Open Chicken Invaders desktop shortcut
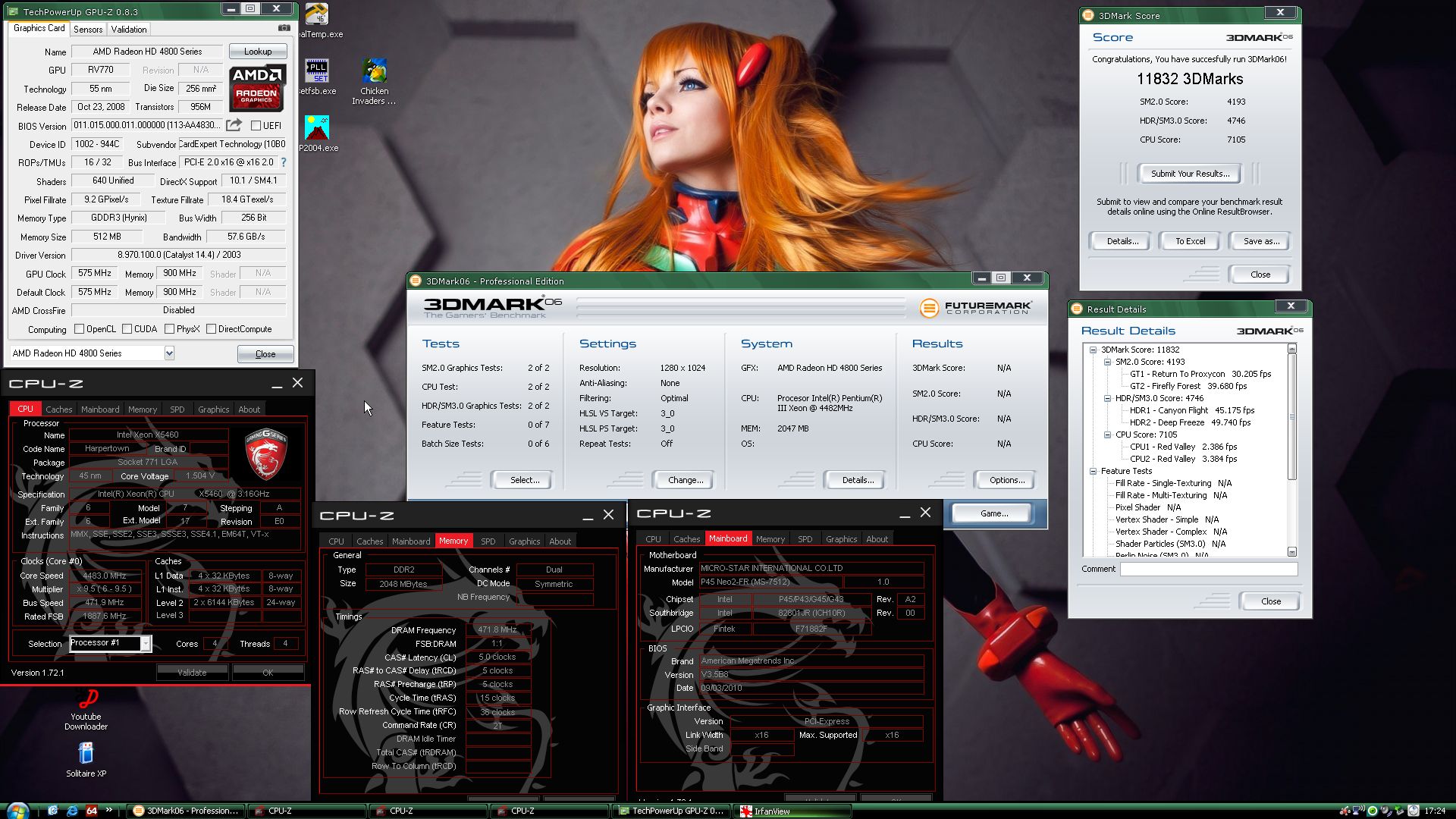 coord(374,81)
